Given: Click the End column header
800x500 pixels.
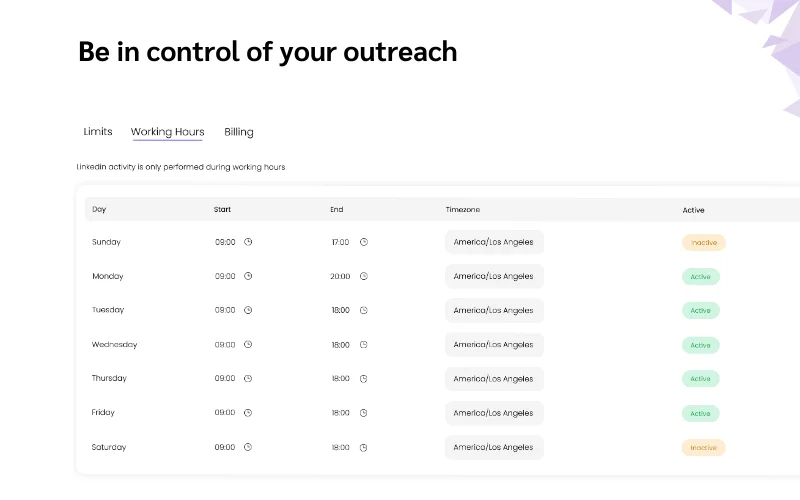Looking at the screenshot, I should [337, 209].
